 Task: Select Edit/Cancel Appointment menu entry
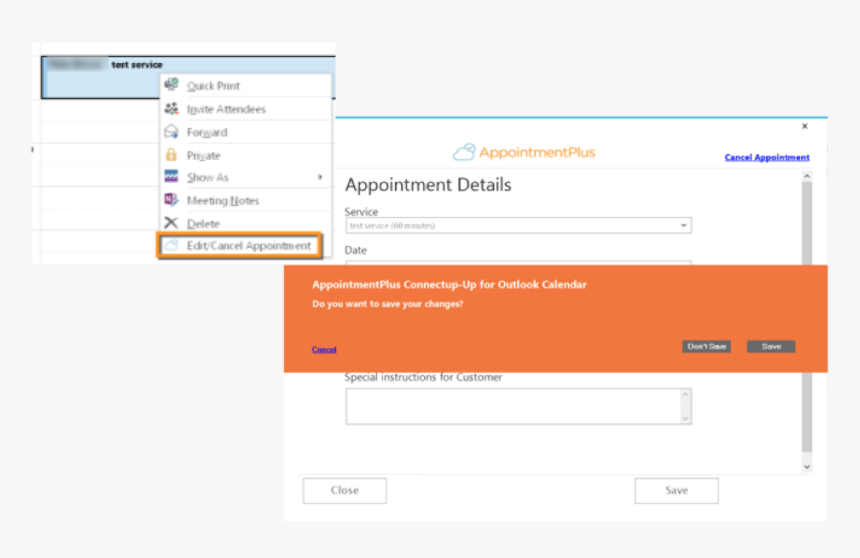click(240, 245)
